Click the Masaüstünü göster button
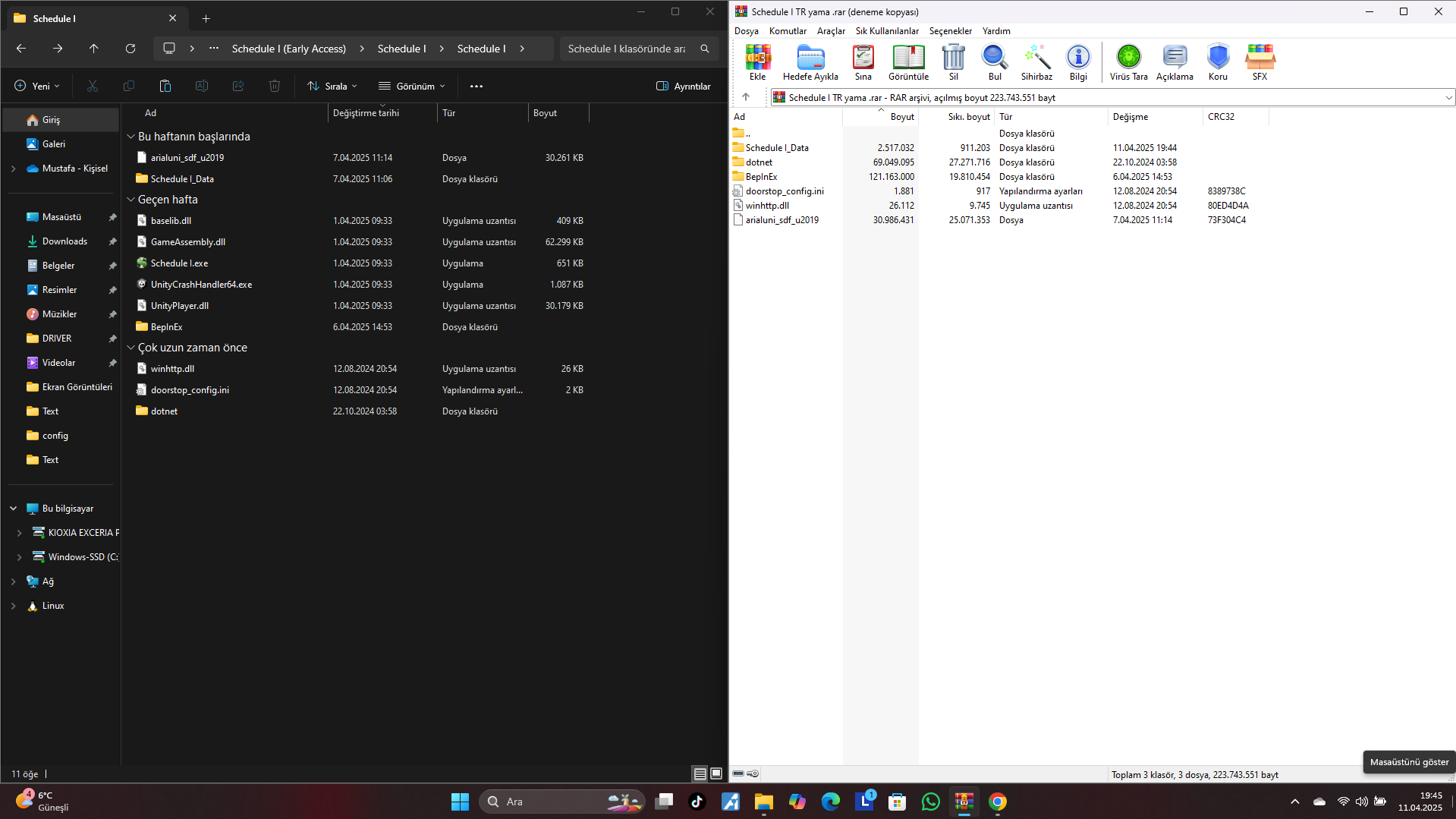This screenshot has width=1456, height=819. (1409, 762)
